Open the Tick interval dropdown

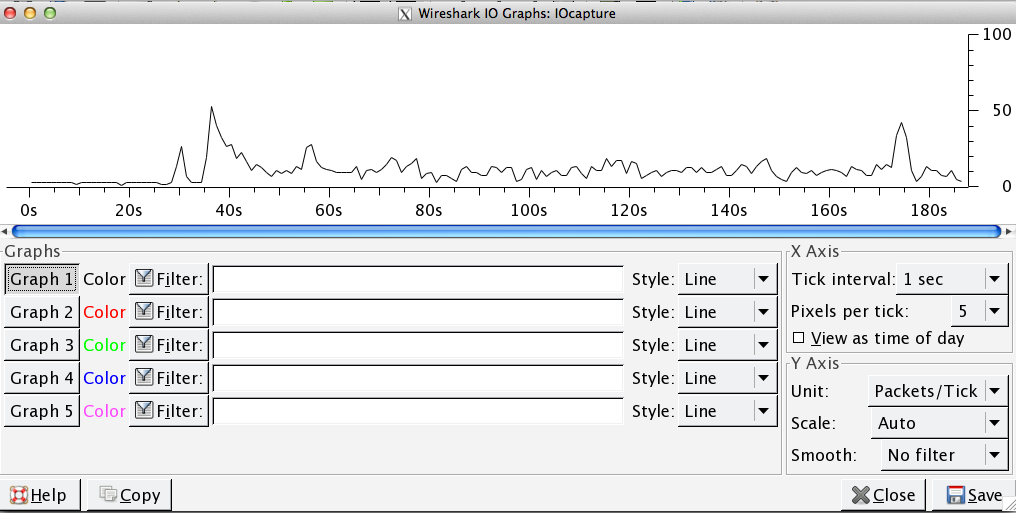tap(952, 280)
